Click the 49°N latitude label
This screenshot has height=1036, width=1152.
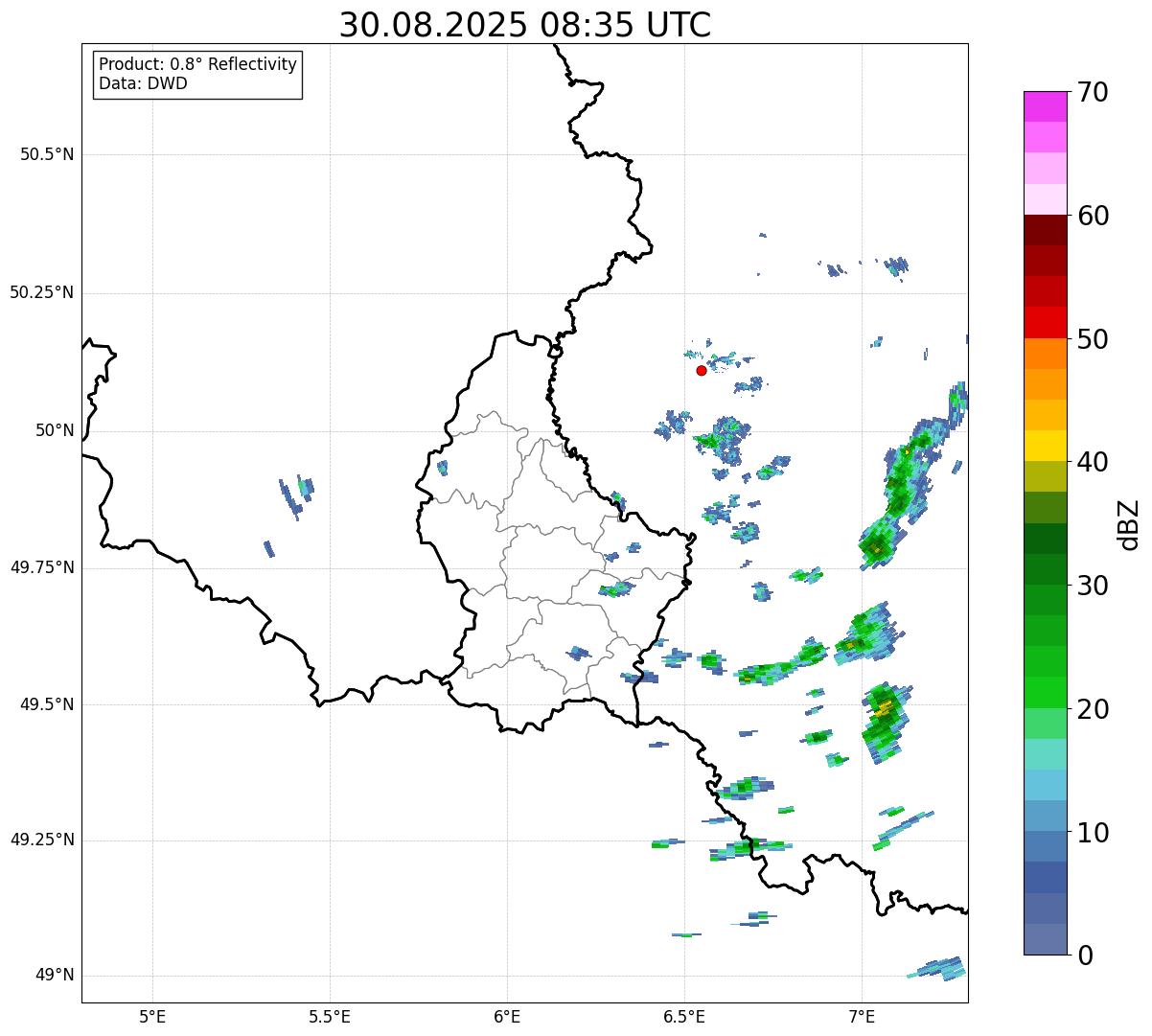(x=55, y=976)
